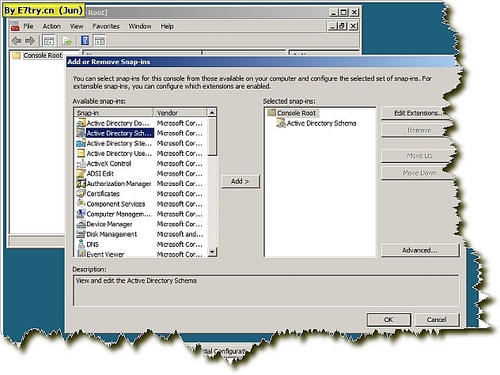The height and width of the screenshot is (375, 500).
Task: Select the Certificates snap-in icon
Action: tap(81, 194)
